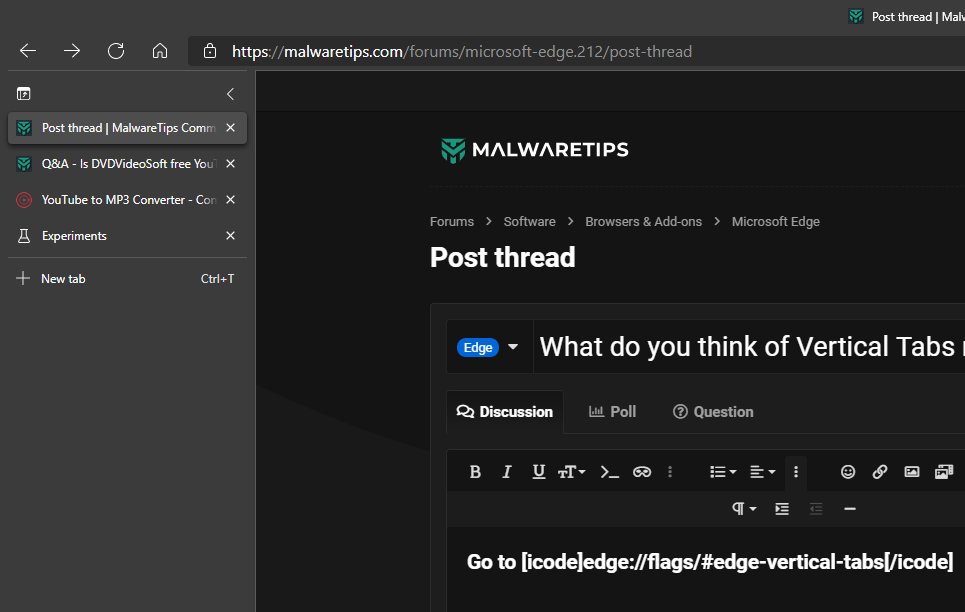Click the address bar URL
This screenshot has width=965, height=612.
coord(462,52)
